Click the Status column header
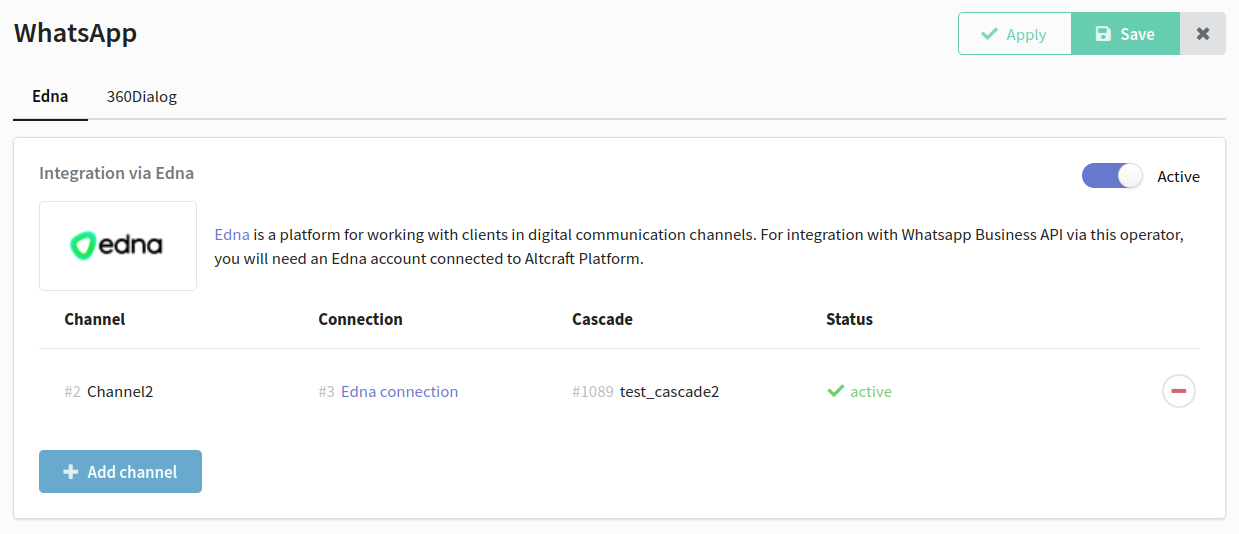Viewport: 1239px width, 534px height. pyautogui.click(x=849, y=319)
